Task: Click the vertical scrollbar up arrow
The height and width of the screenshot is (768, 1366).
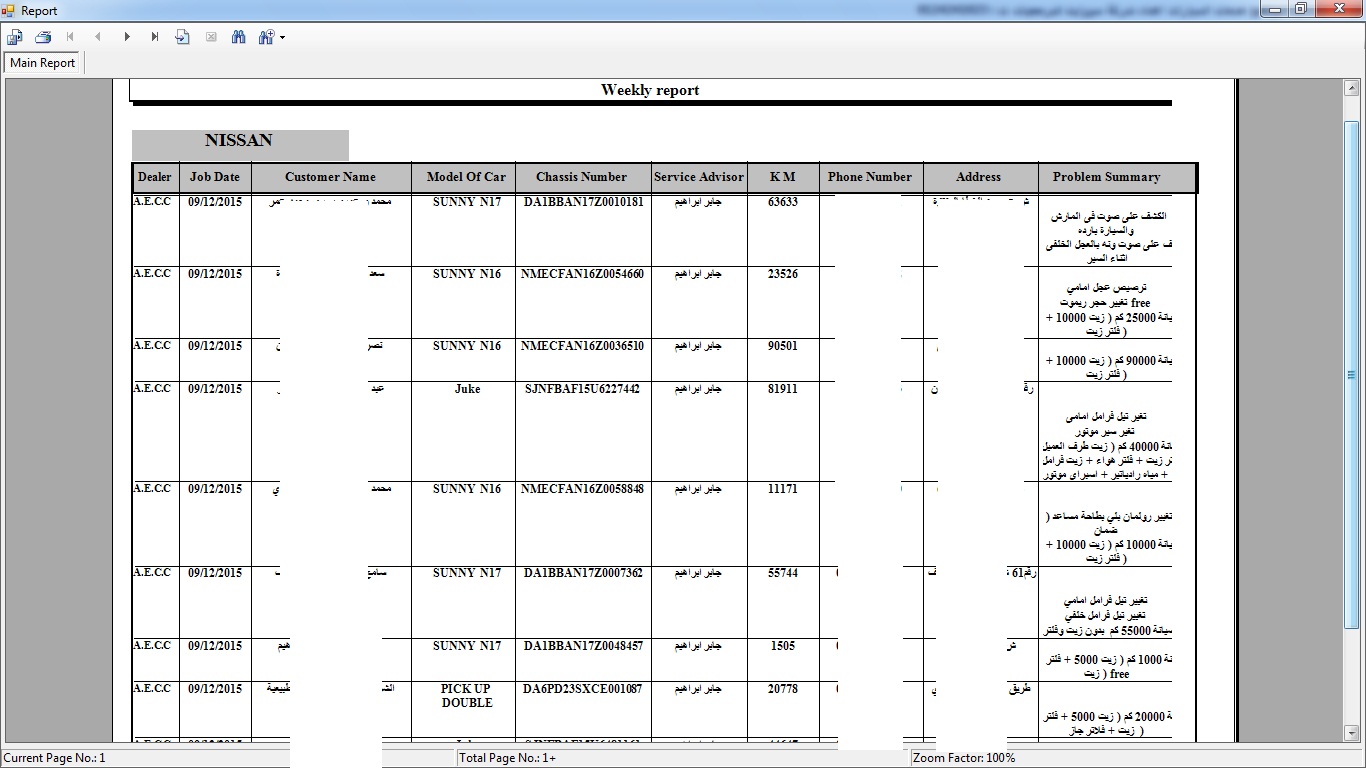Action: [x=1352, y=88]
